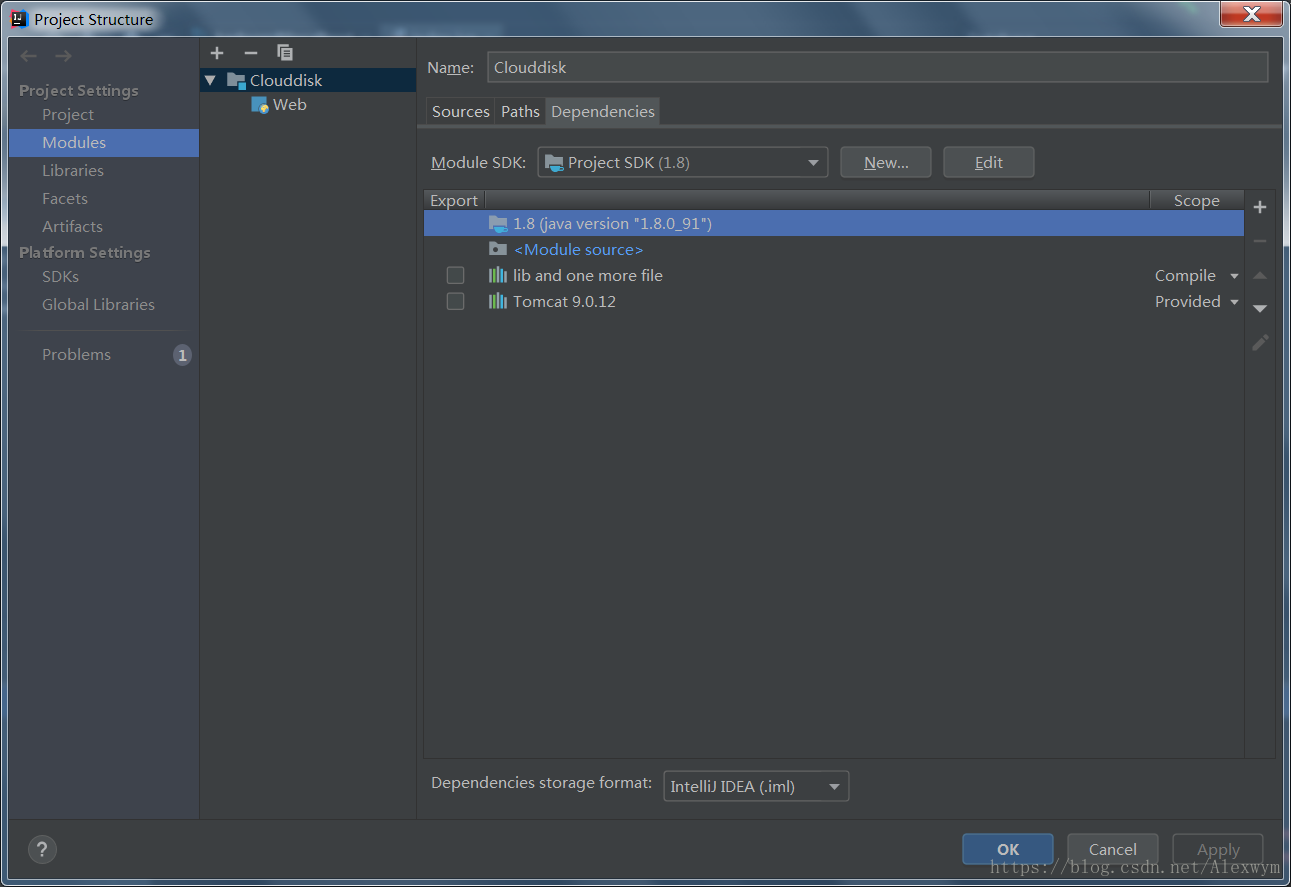Click the JDK 1.8 folder icon
The height and width of the screenshot is (887, 1291).
click(498, 224)
